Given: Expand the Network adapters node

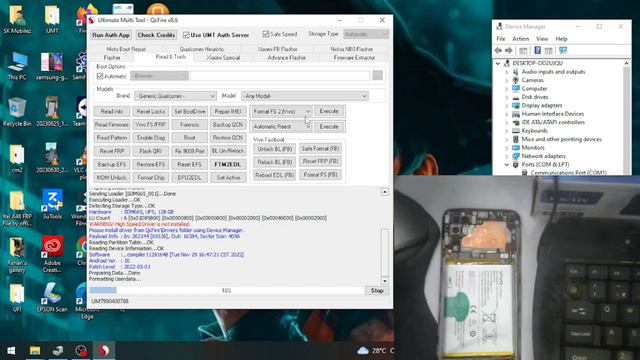Looking at the screenshot, I should tap(507, 156).
